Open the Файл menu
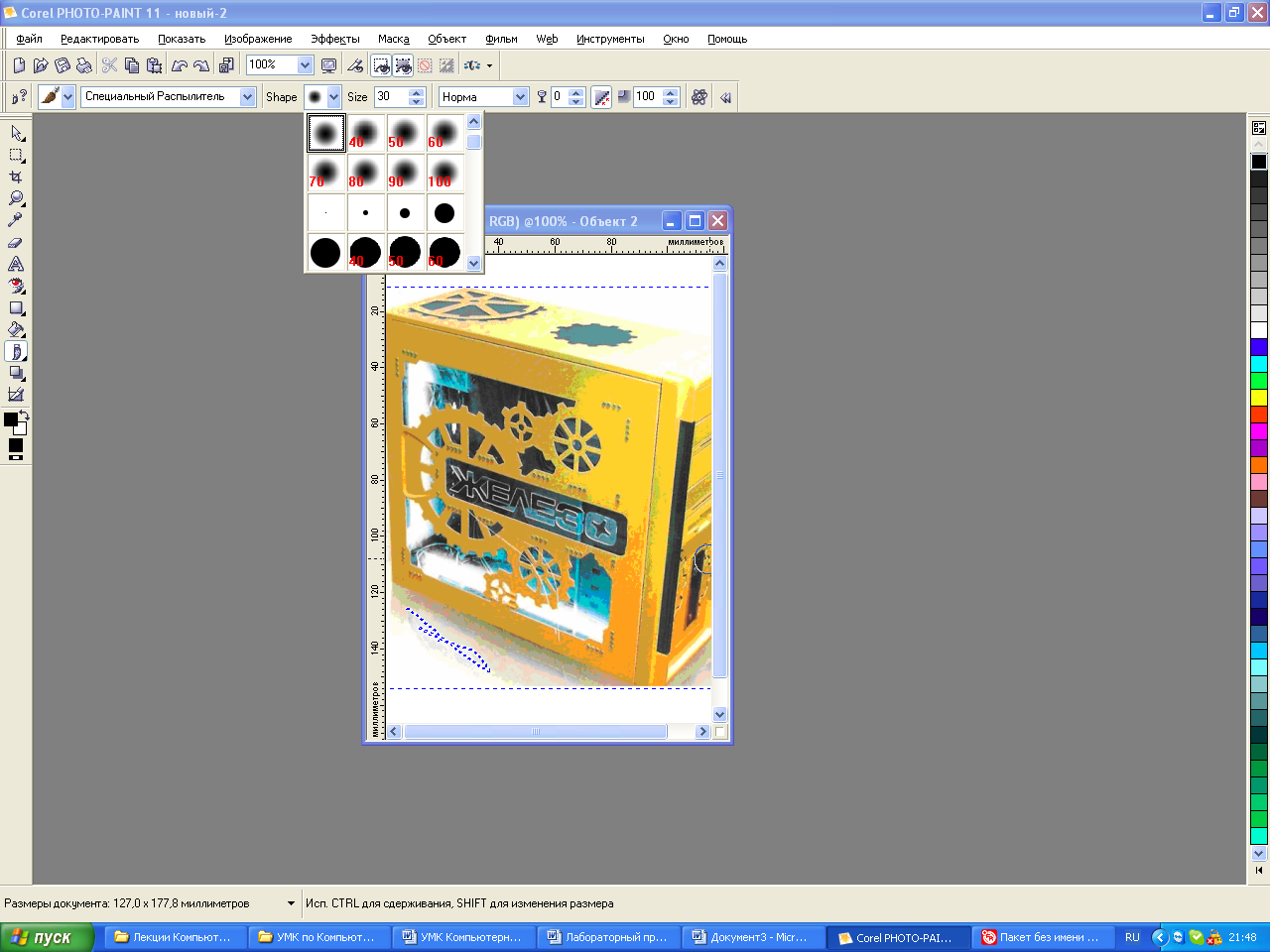Image resolution: width=1270 pixels, height=952 pixels. [x=29, y=39]
